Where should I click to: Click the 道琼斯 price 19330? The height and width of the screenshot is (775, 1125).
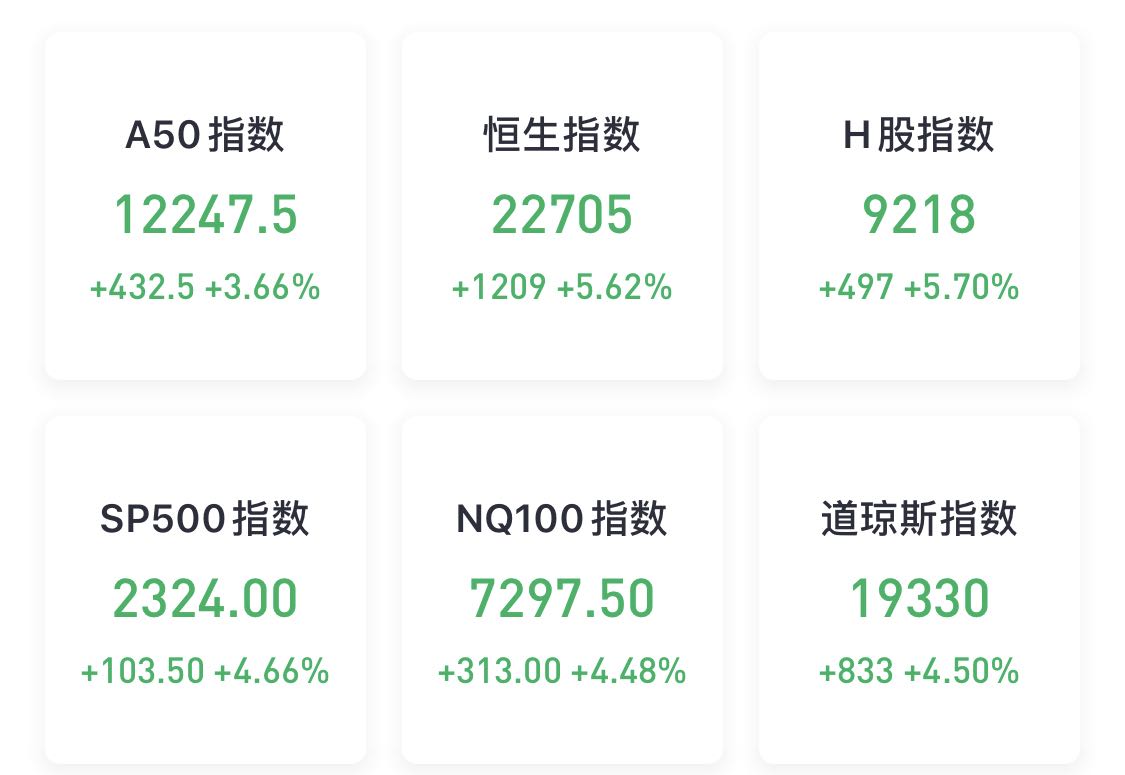(919, 598)
